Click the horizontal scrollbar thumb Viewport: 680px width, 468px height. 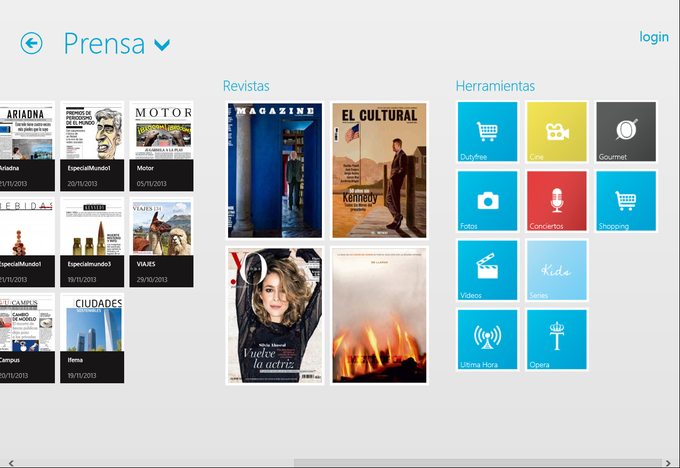click(x=478, y=463)
